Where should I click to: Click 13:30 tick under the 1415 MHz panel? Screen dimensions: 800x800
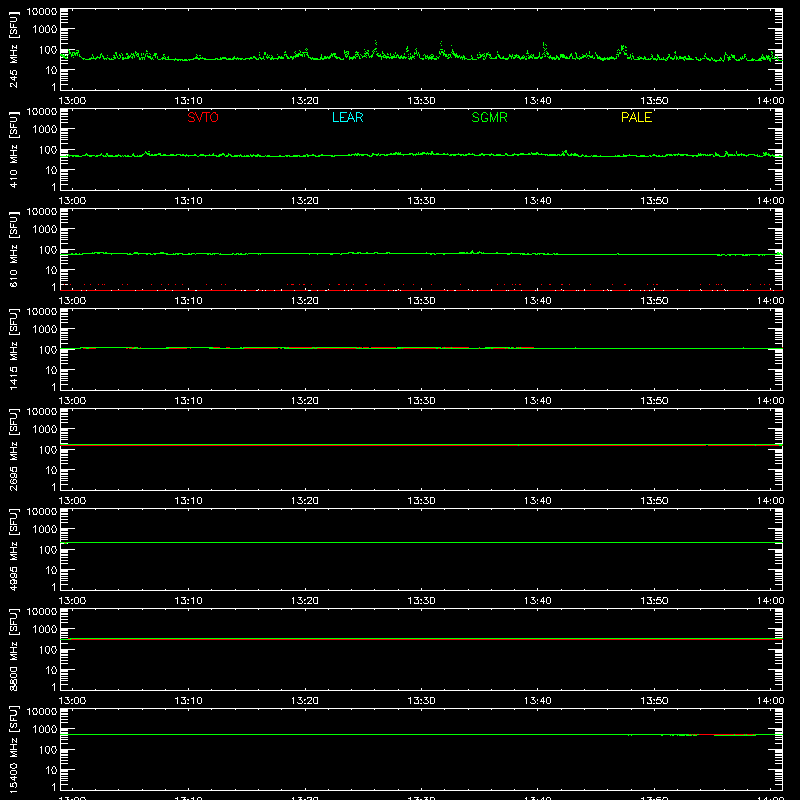421,401
